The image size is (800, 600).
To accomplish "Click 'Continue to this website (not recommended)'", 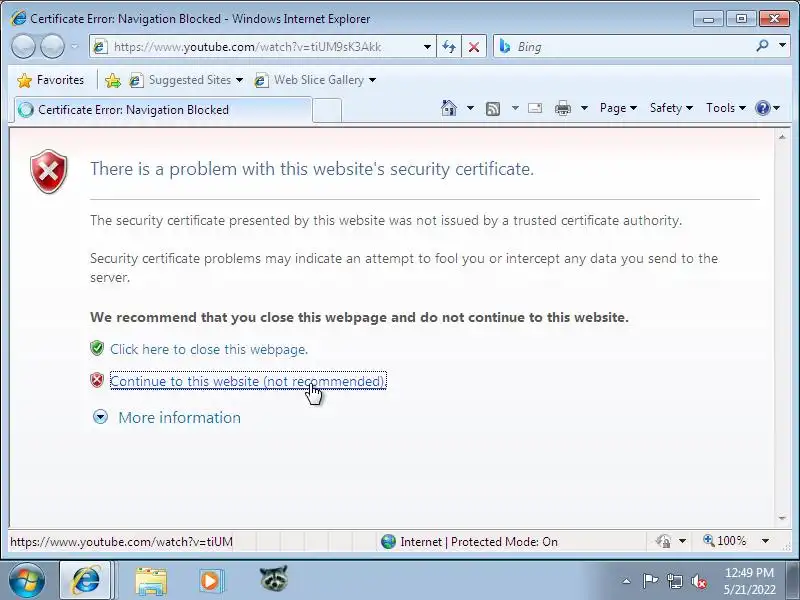I will [248, 381].
